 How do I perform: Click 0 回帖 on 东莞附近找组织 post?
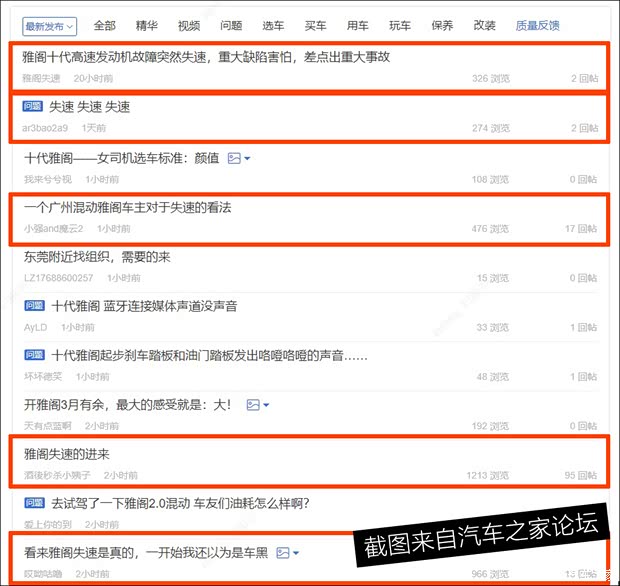[x=584, y=278]
